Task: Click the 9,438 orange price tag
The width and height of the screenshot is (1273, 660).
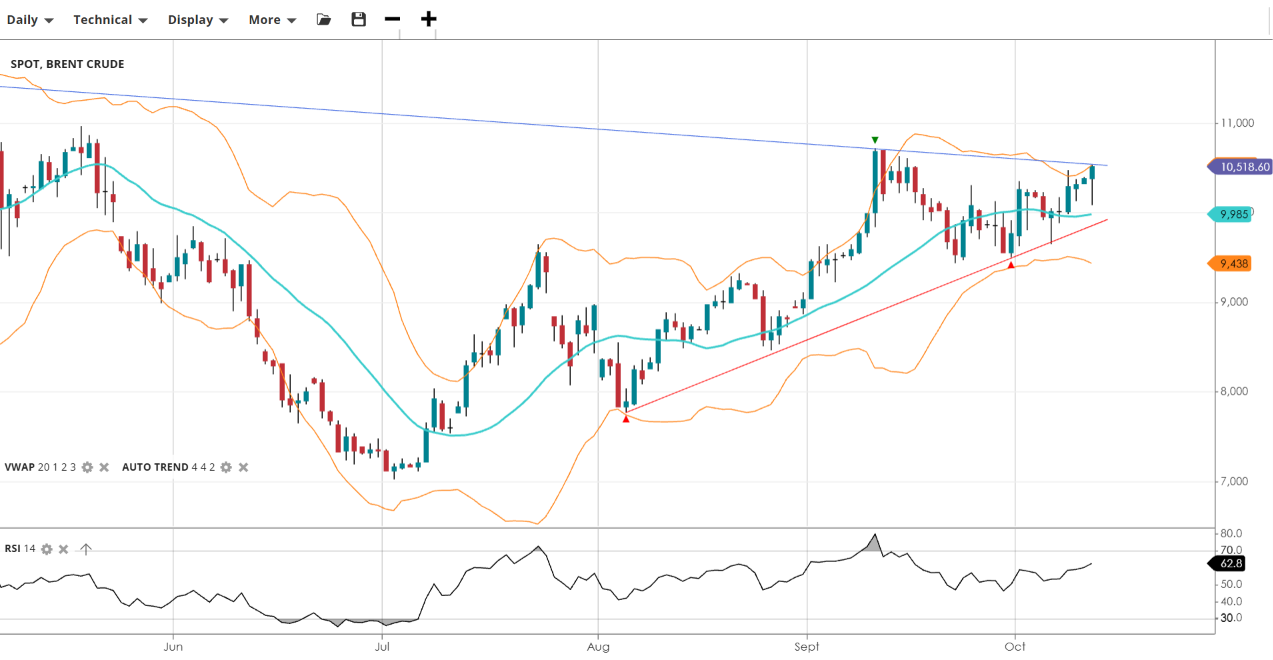Action: click(1230, 264)
